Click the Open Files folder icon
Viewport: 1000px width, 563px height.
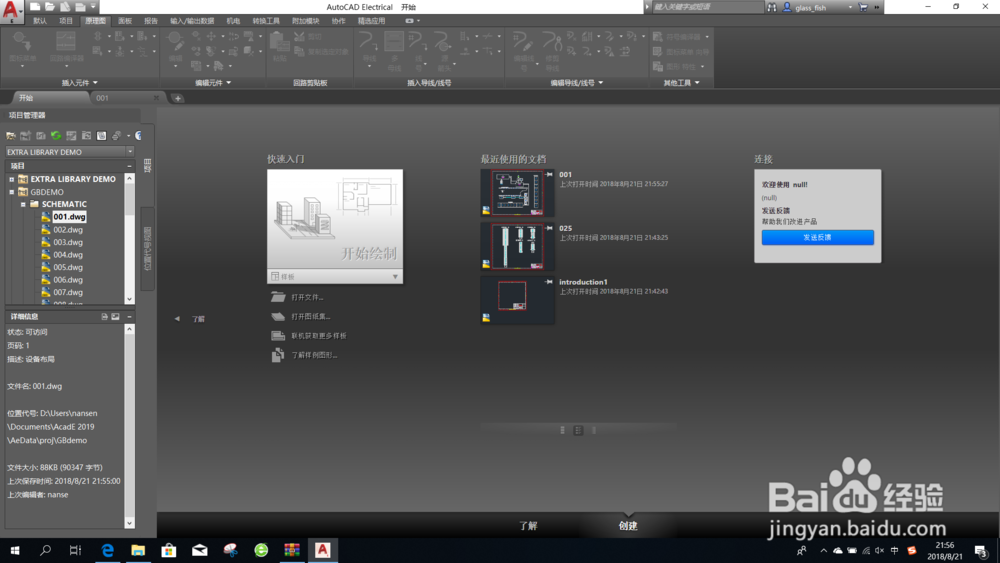[278, 297]
